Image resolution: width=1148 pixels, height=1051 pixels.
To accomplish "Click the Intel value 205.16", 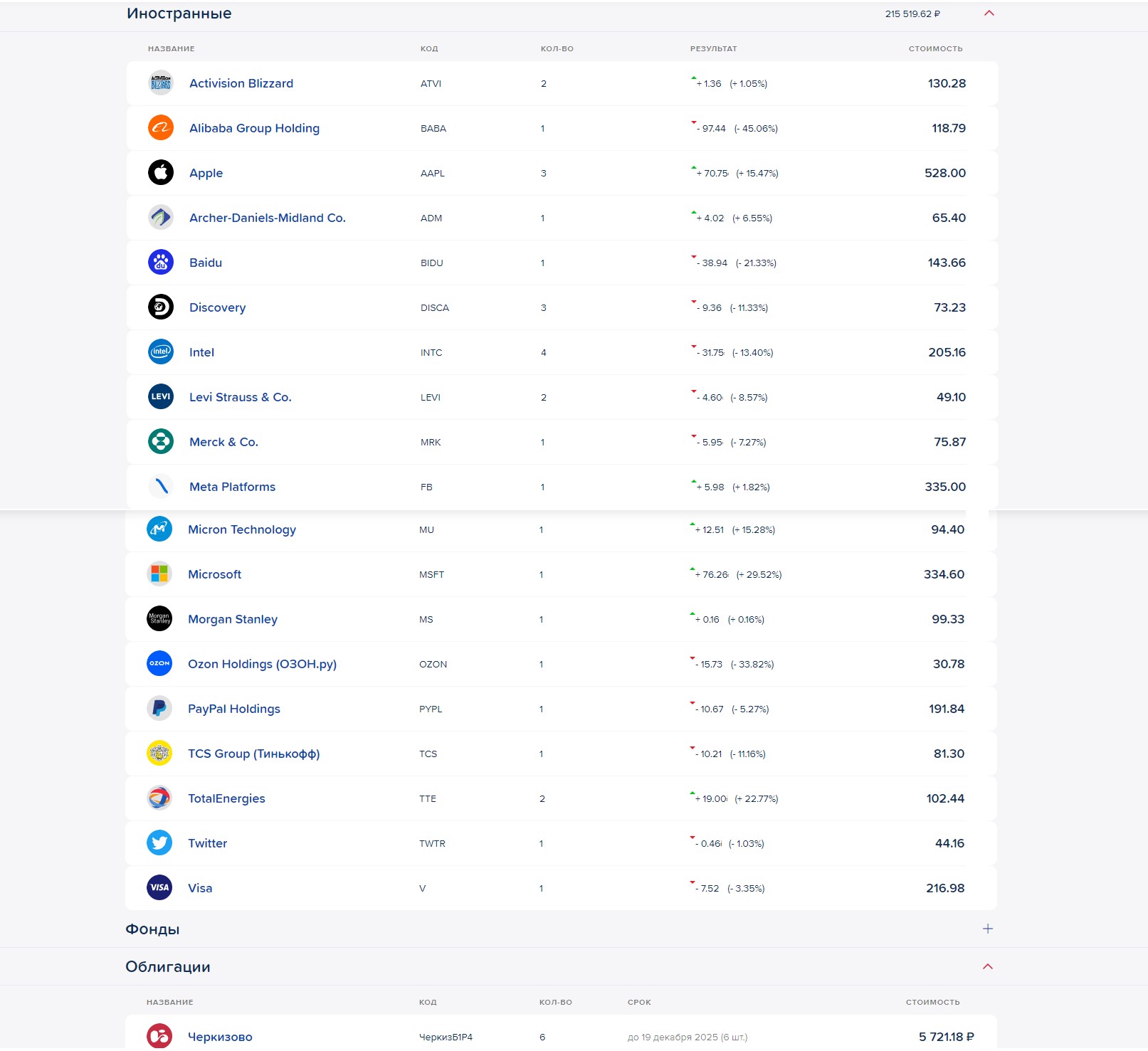I will click(947, 352).
